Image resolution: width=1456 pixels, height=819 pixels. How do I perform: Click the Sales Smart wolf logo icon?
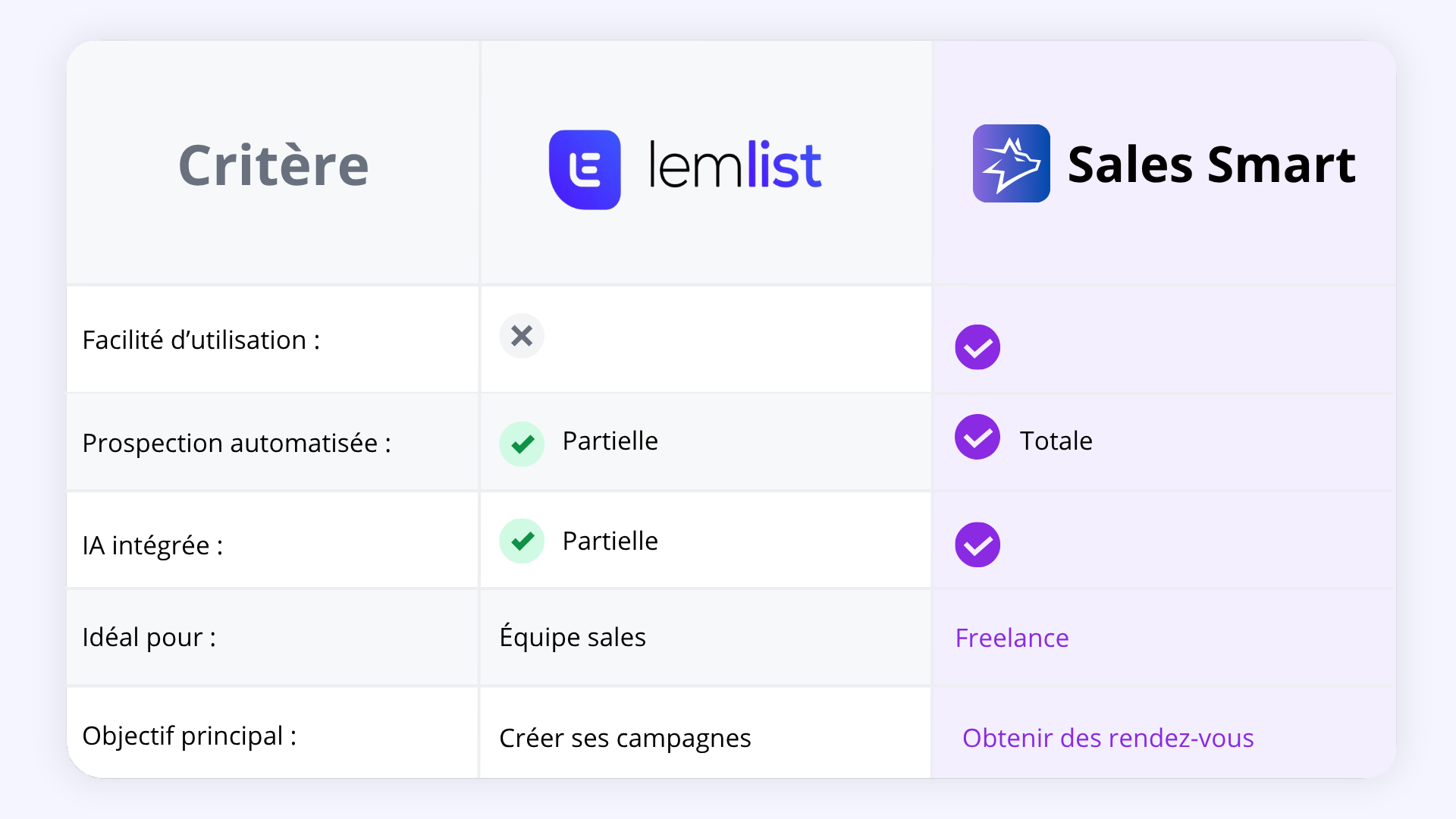[x=1012, y=163]
